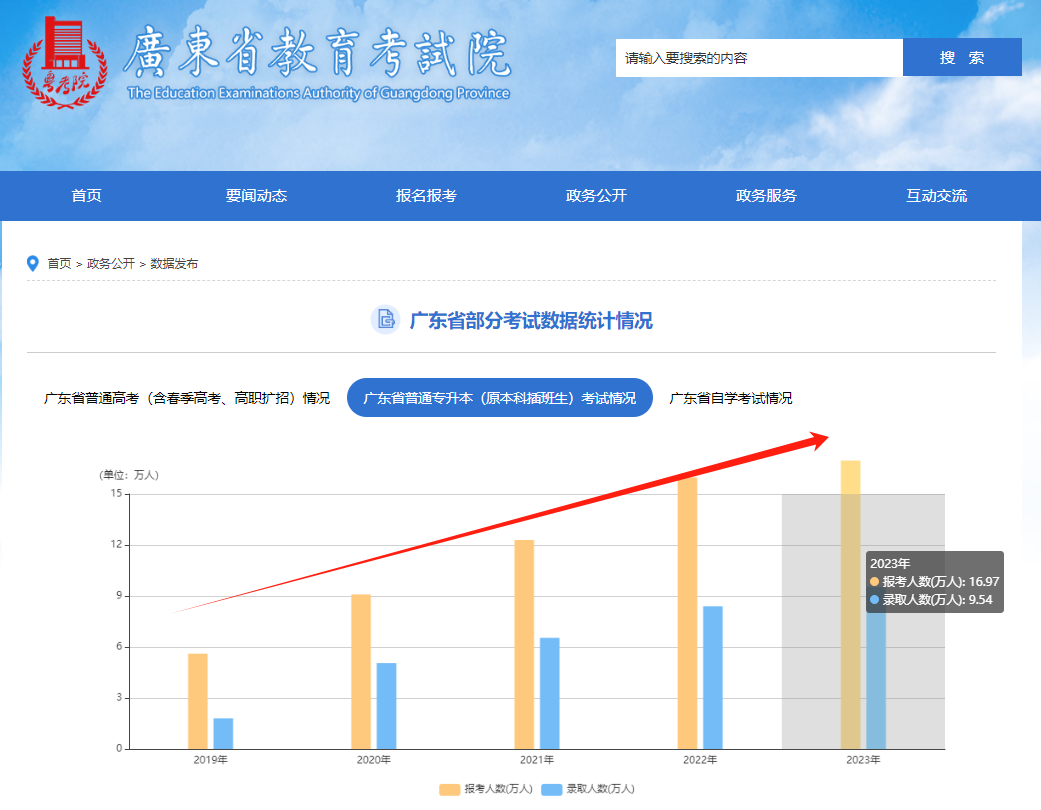Click inside the search input field
Image resolution: width=1041 pixels, height=810 pixels.
758,58
